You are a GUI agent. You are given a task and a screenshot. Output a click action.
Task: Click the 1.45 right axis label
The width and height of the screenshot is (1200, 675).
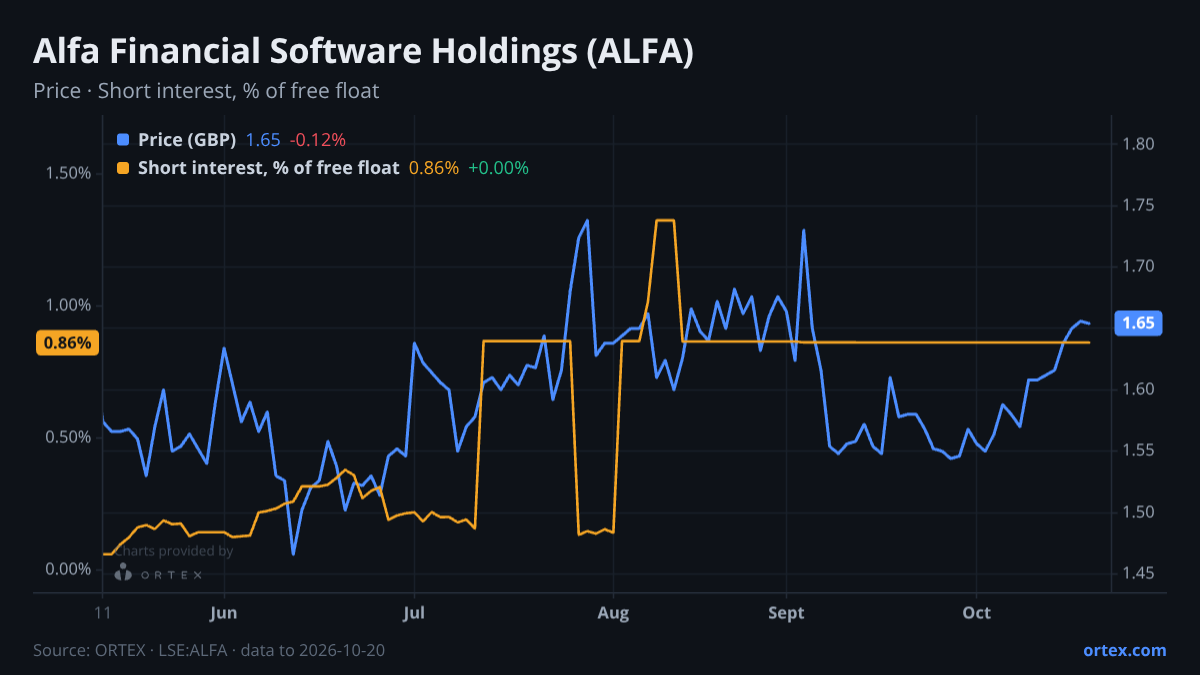coord(1138,573)
